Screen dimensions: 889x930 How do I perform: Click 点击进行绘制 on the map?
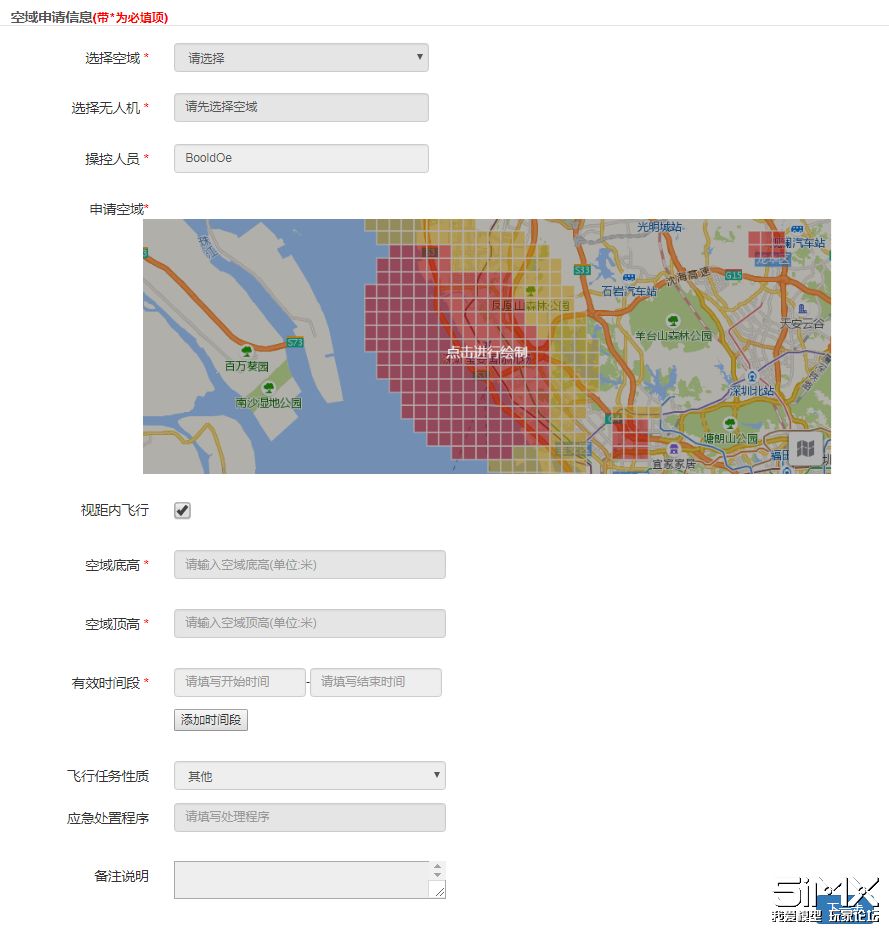486,353
